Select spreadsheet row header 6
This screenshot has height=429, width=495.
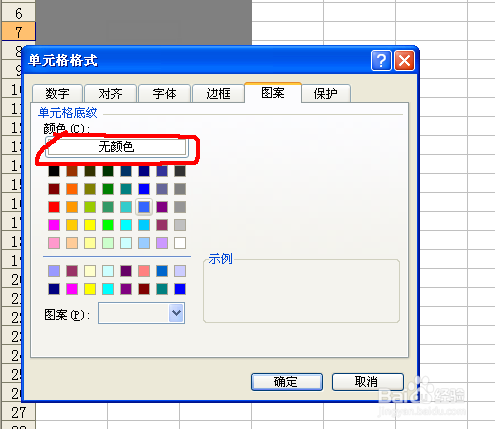[x=19, y=14]
